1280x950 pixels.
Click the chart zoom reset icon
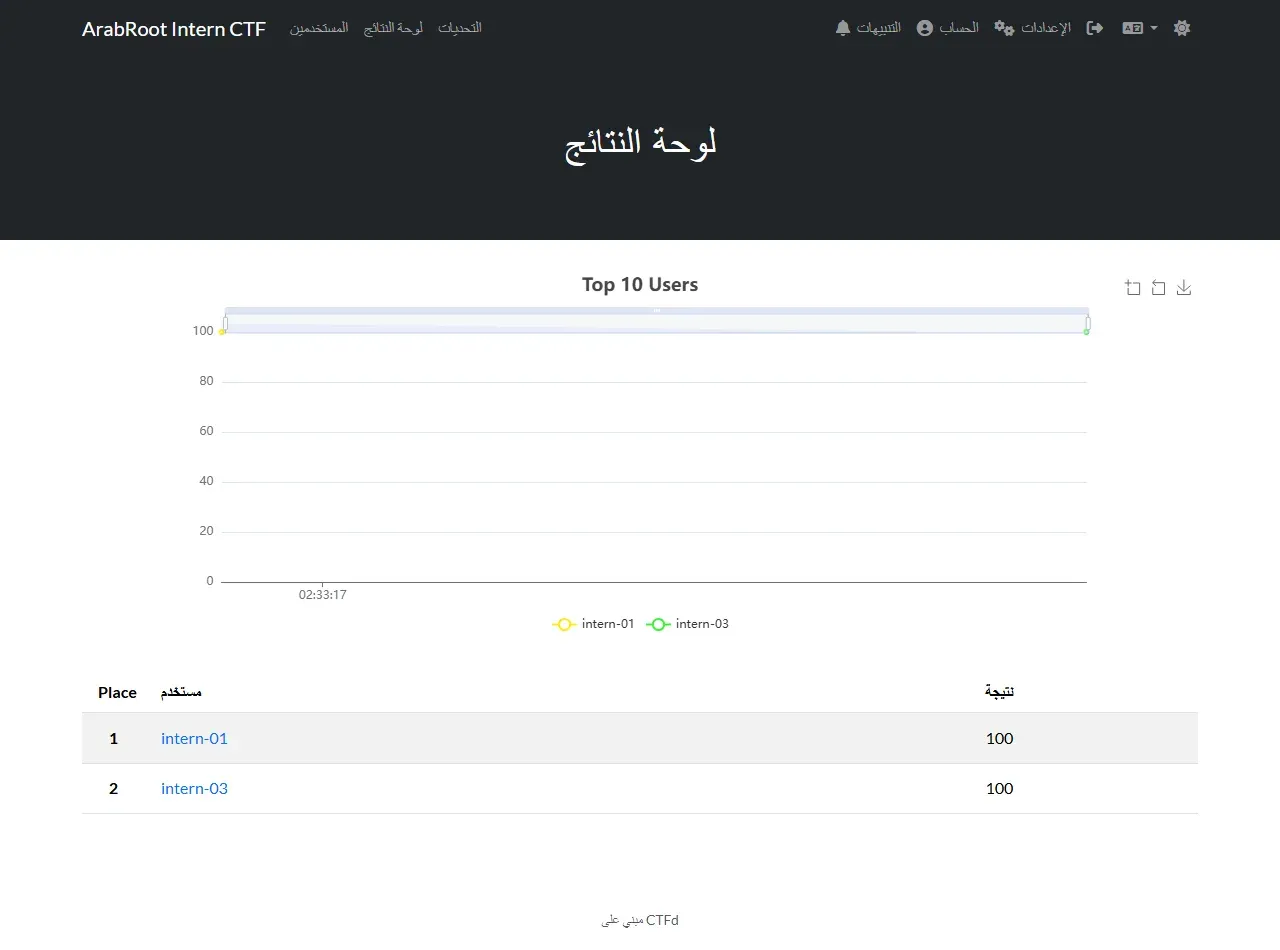(1158, 288)
